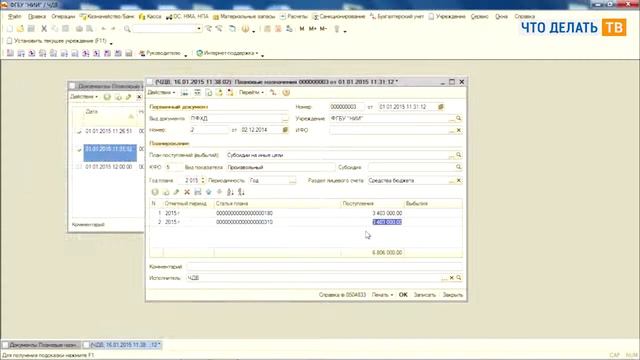
Task: Click the Номер field with 000000003
Action: click(347, 107)
